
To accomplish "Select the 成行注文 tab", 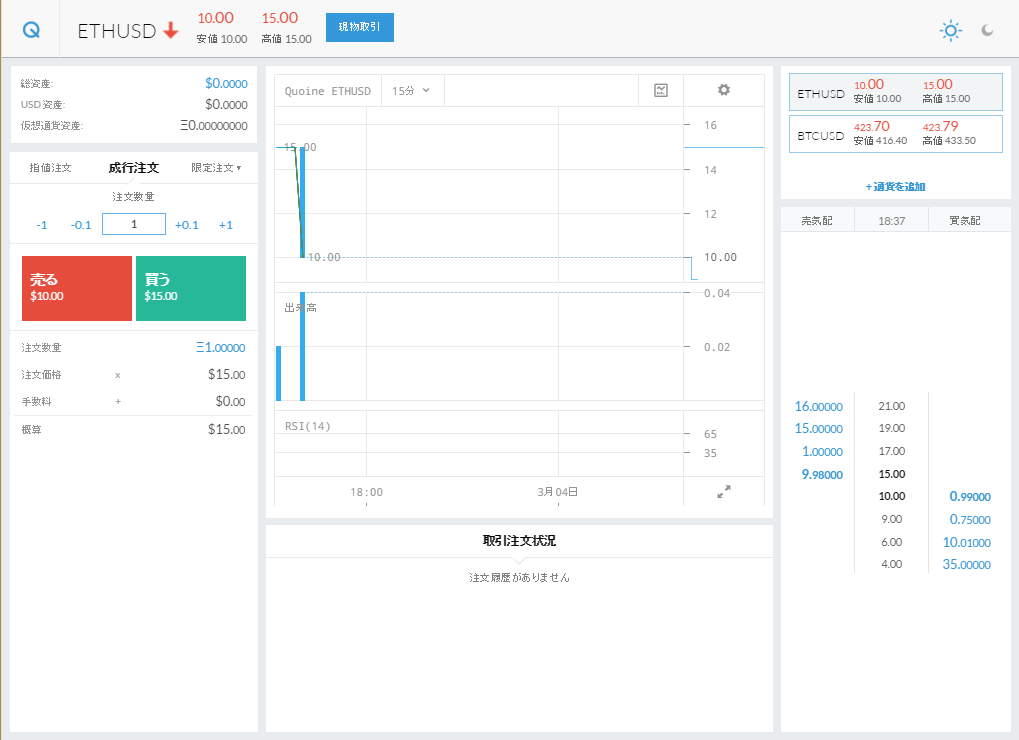I will [134, 168].
